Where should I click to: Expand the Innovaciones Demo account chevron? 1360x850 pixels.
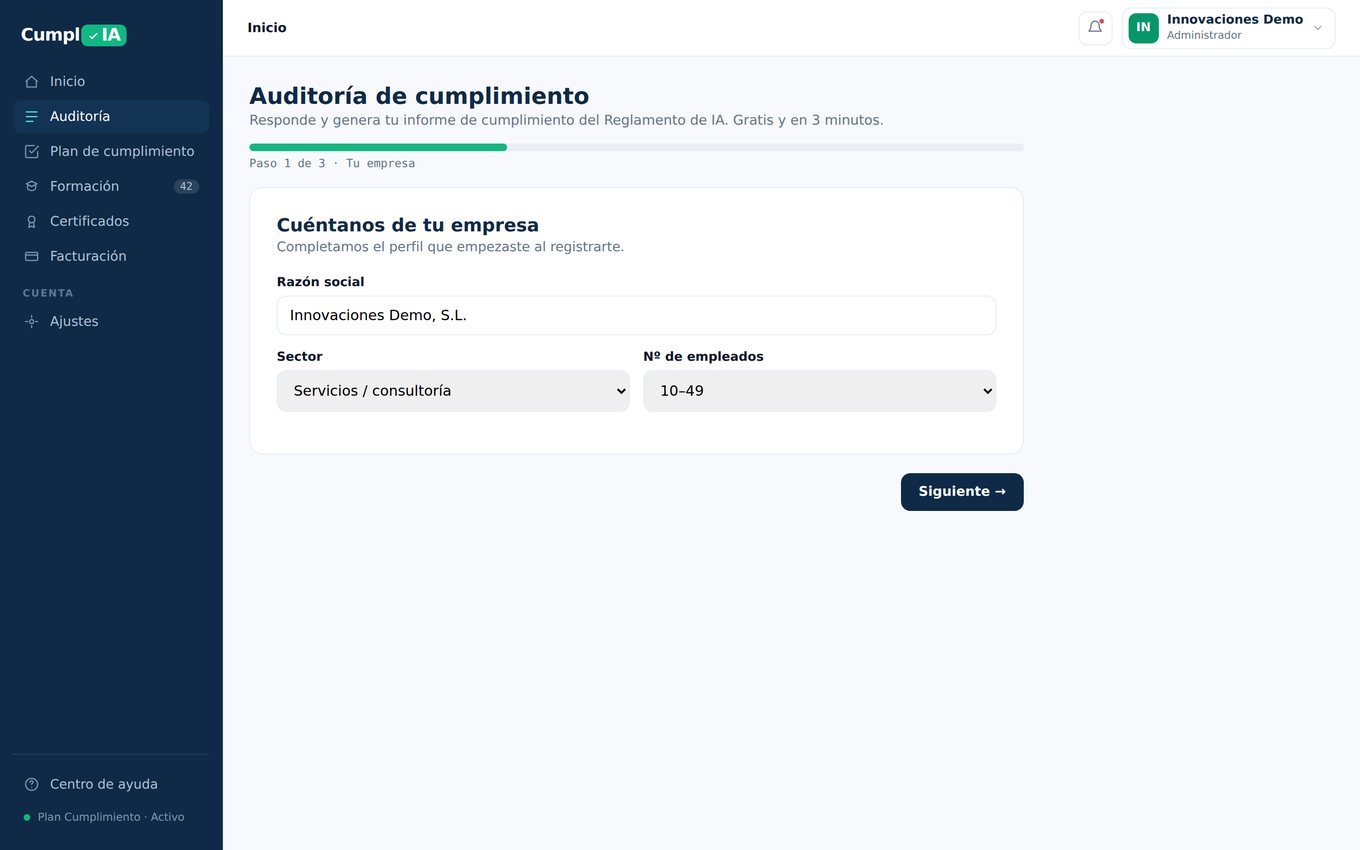[x=1317, y=28]
